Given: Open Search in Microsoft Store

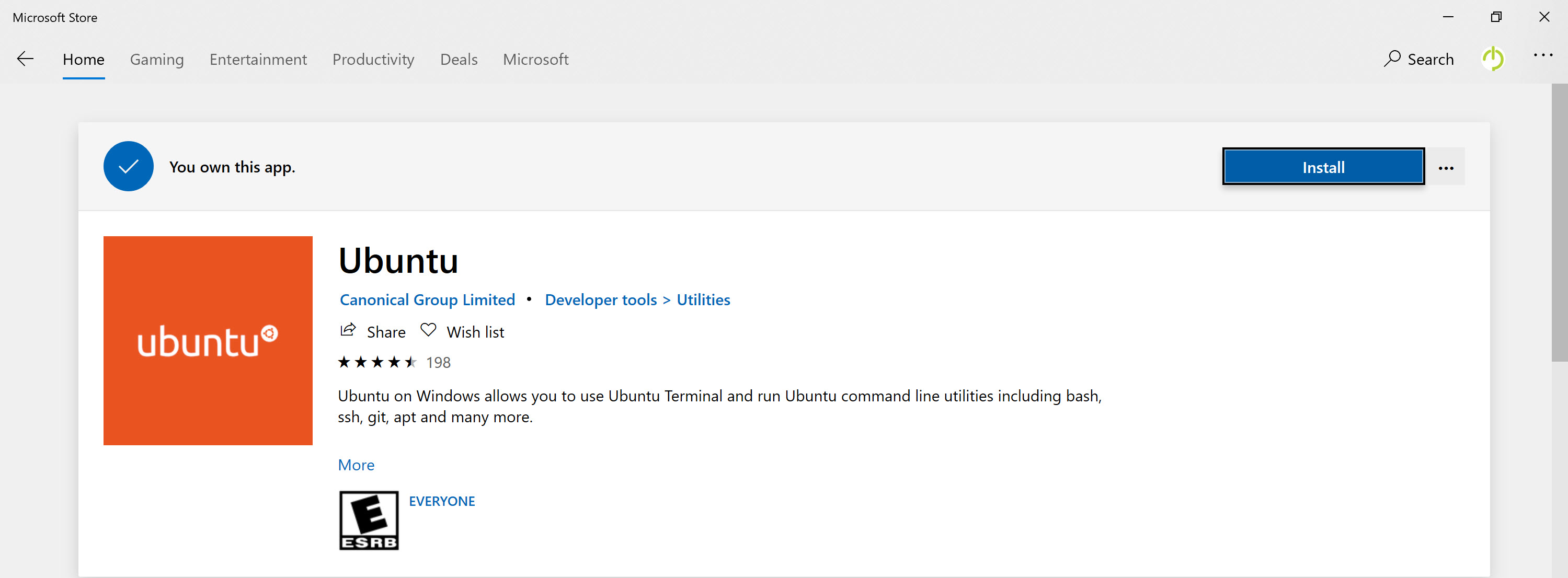Looking at the screenshot, I should 1418,59.
